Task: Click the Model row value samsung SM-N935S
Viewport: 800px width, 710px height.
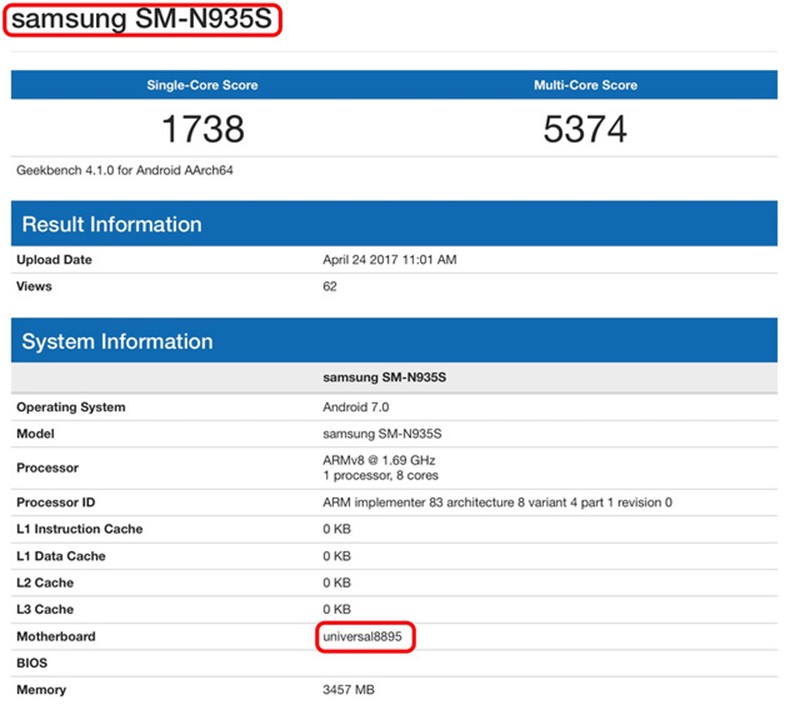Action: pos(382,434)
